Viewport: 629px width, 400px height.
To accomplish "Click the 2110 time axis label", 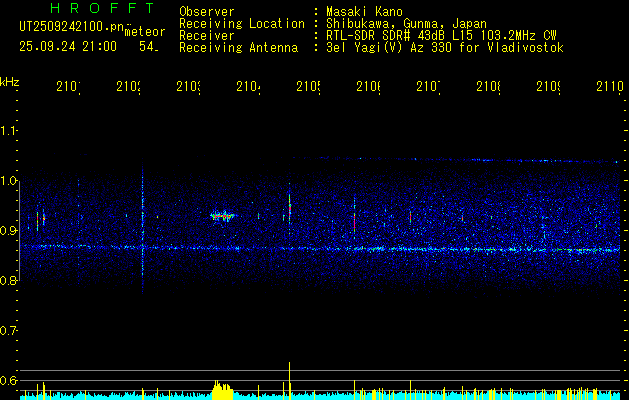I will (x=610, y=86).
